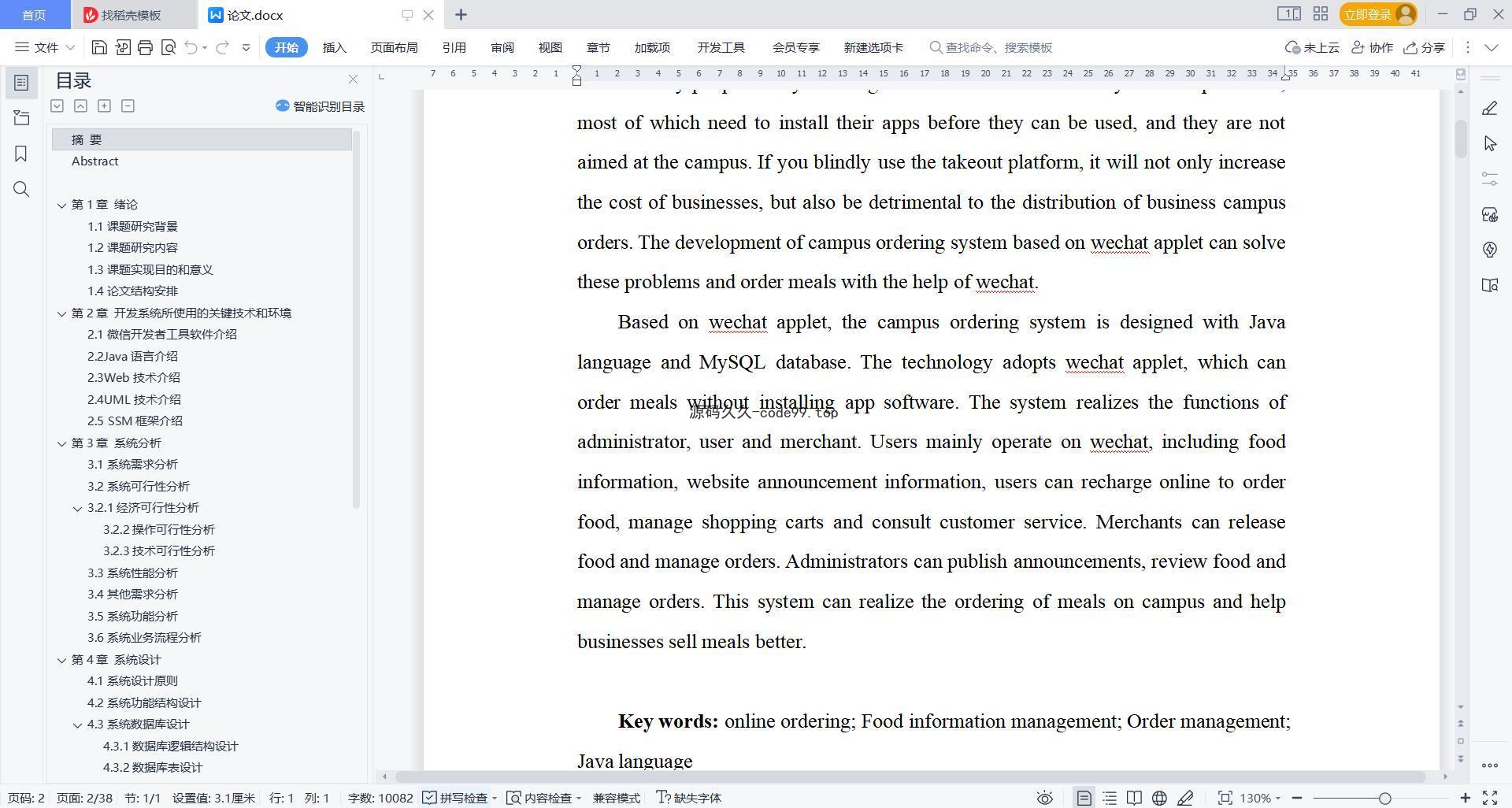The width and height of the screenshot is (1512, 808).
Task: Toggle the pen writing mode icon in the status bar
Action: 1185,798
